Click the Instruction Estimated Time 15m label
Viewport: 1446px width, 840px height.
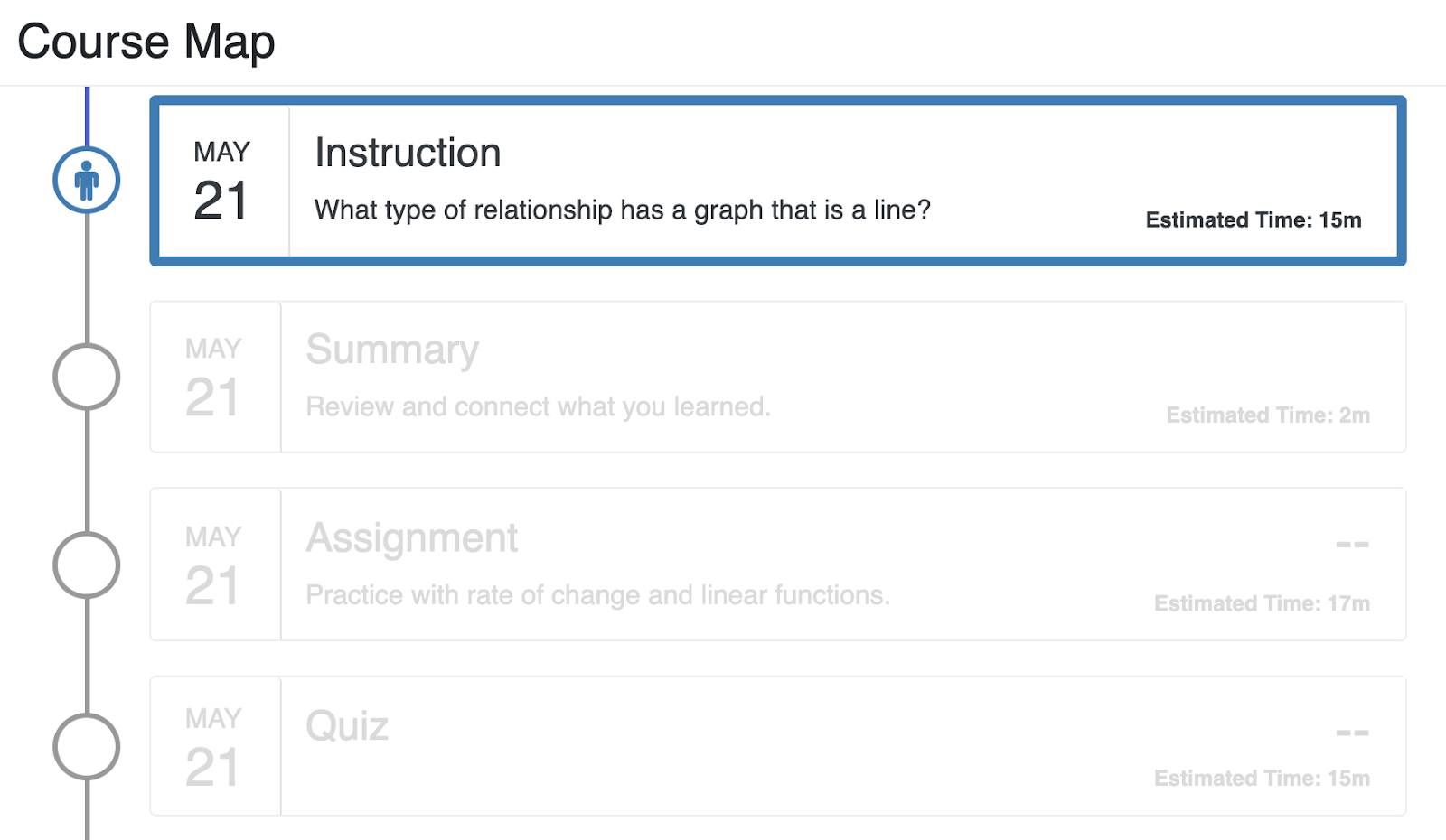(x=1253, y=220)
